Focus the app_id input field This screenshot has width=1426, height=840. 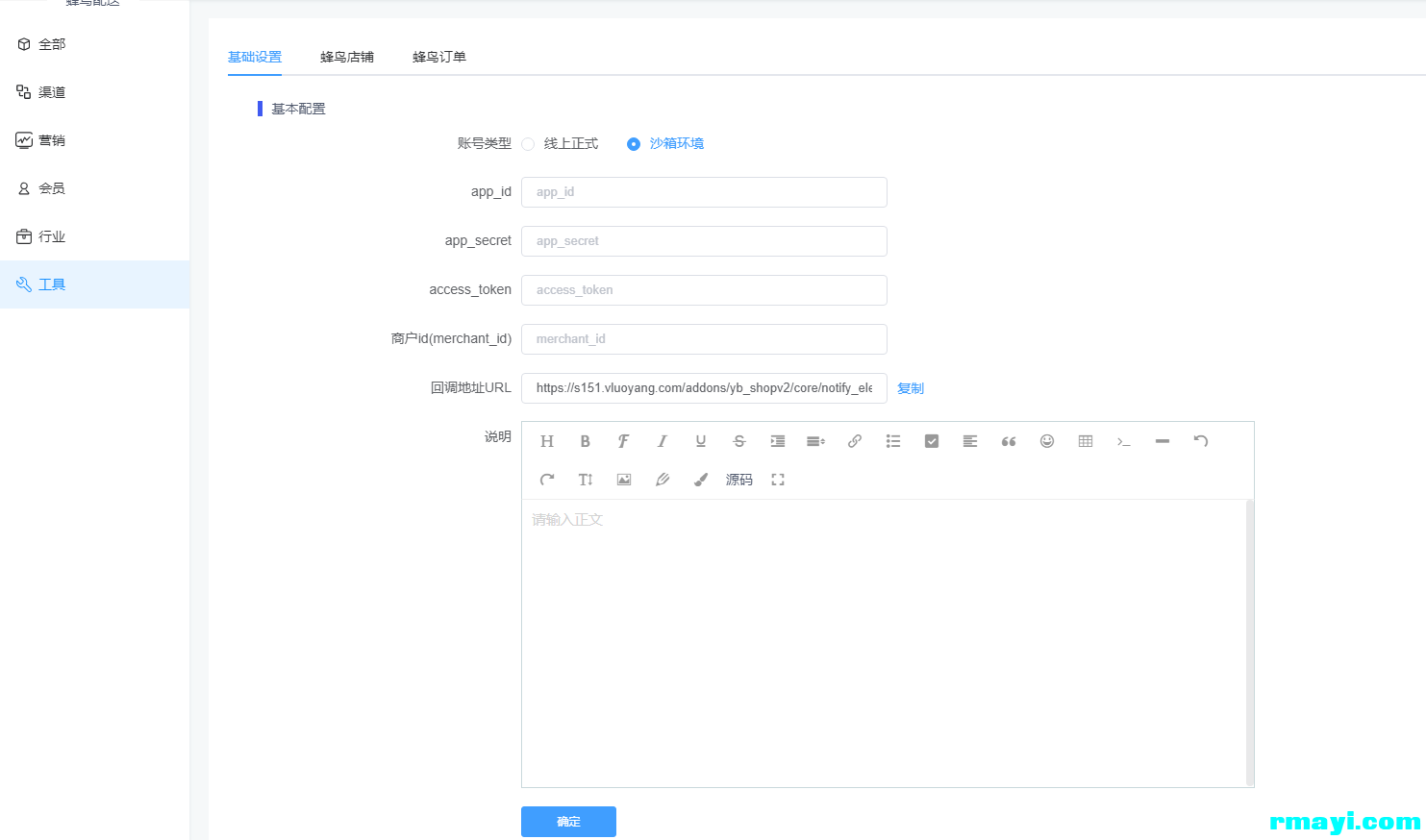tap(704, 192)
